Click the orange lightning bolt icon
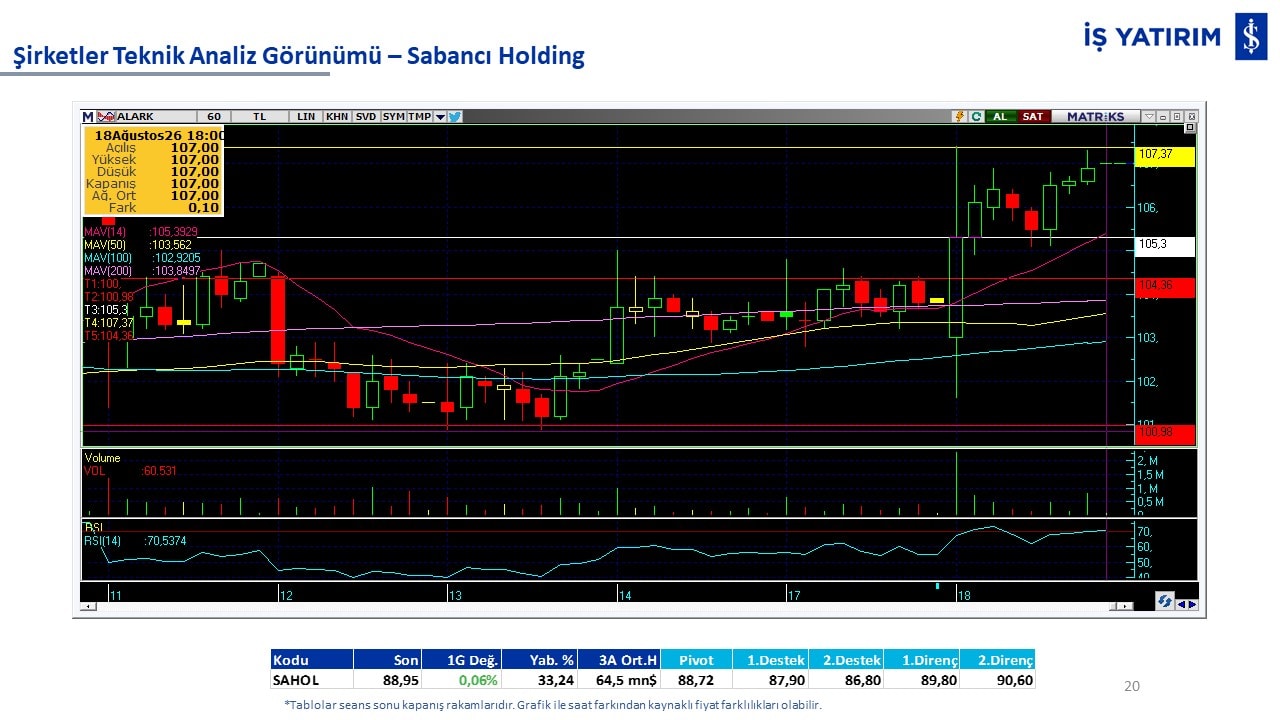Image resolution: width=1280 pixels, height=720 pixels. [960, 117]
